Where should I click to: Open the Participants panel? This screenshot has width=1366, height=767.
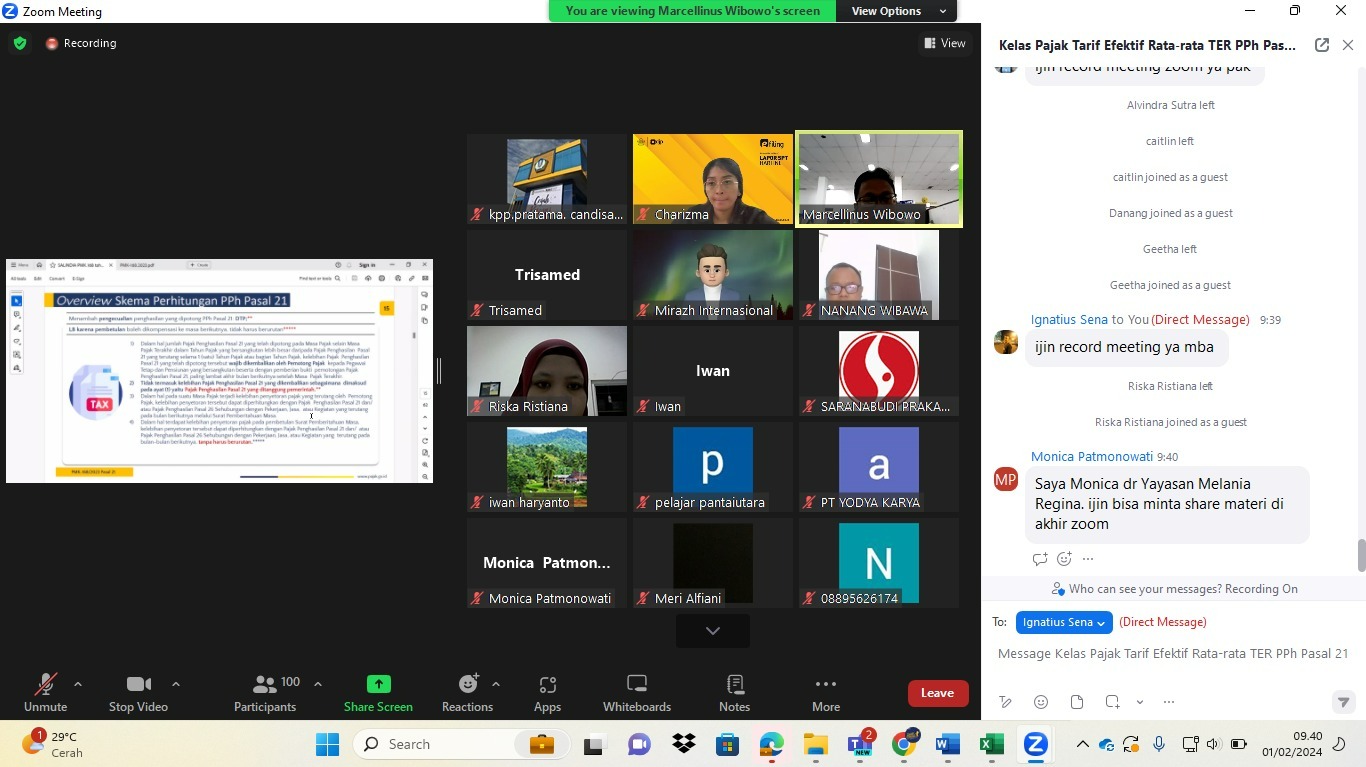point(265,692)
